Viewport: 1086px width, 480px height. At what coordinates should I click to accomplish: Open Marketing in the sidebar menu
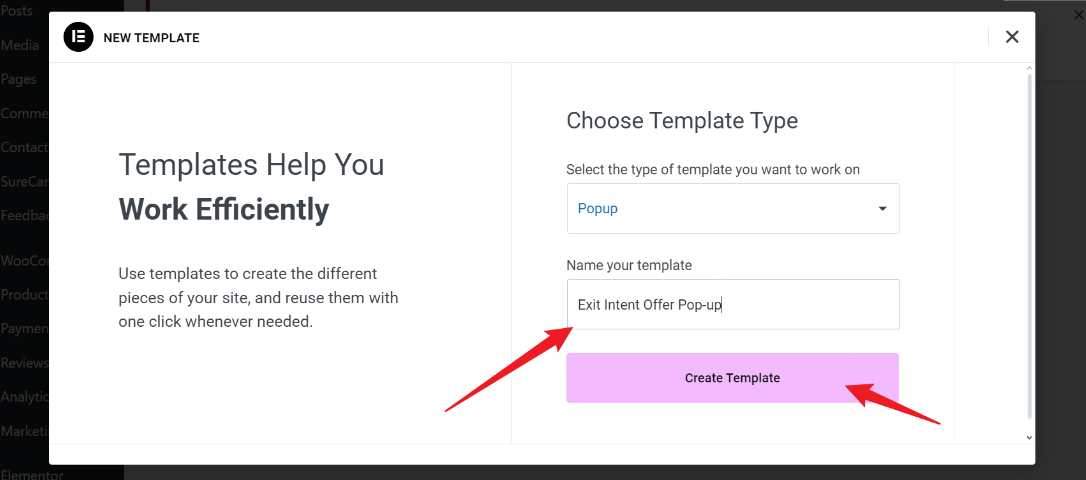pyautogui.click(x=24, y=431)
